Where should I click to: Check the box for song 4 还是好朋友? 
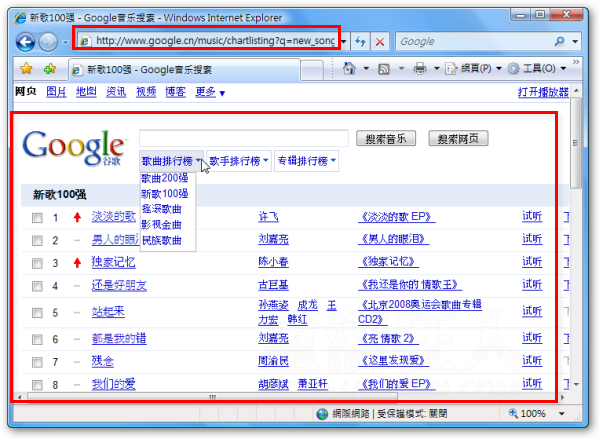(x=37, y=286)
